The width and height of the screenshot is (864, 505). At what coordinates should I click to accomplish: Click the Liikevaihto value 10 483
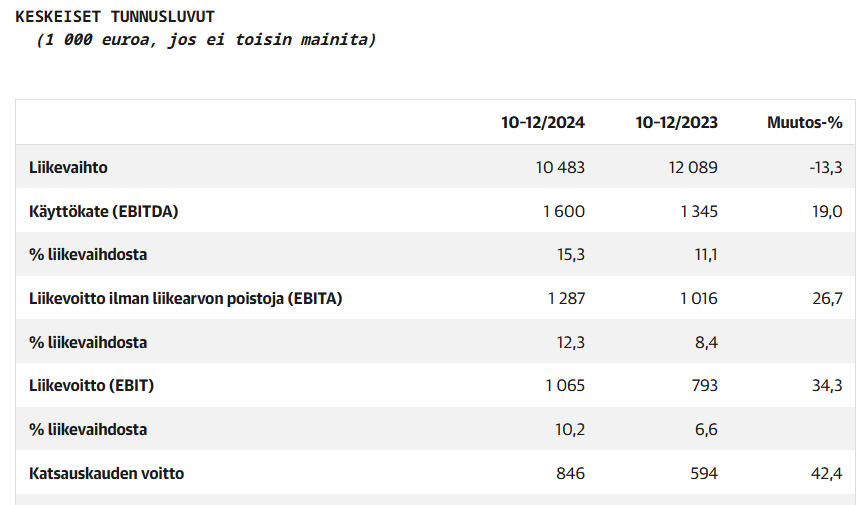(x=560, y=167)
